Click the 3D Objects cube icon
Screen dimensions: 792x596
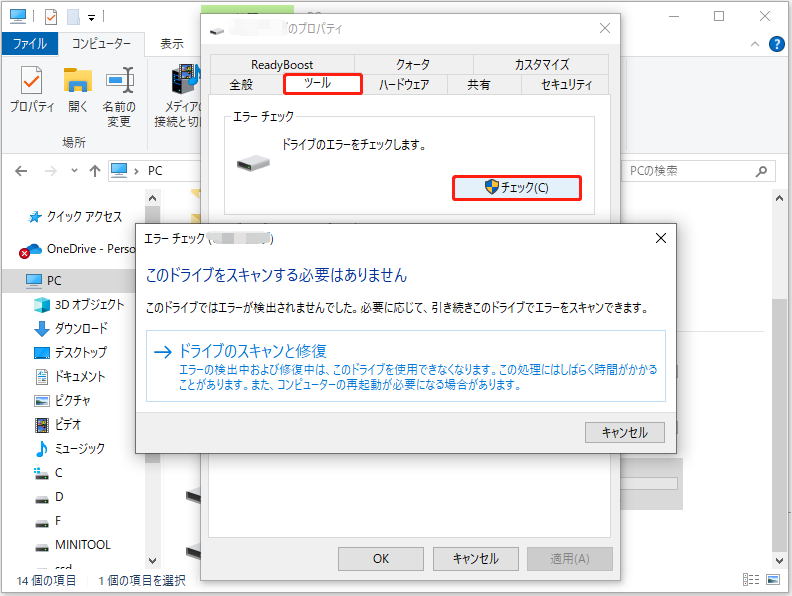tap(41, 305)
